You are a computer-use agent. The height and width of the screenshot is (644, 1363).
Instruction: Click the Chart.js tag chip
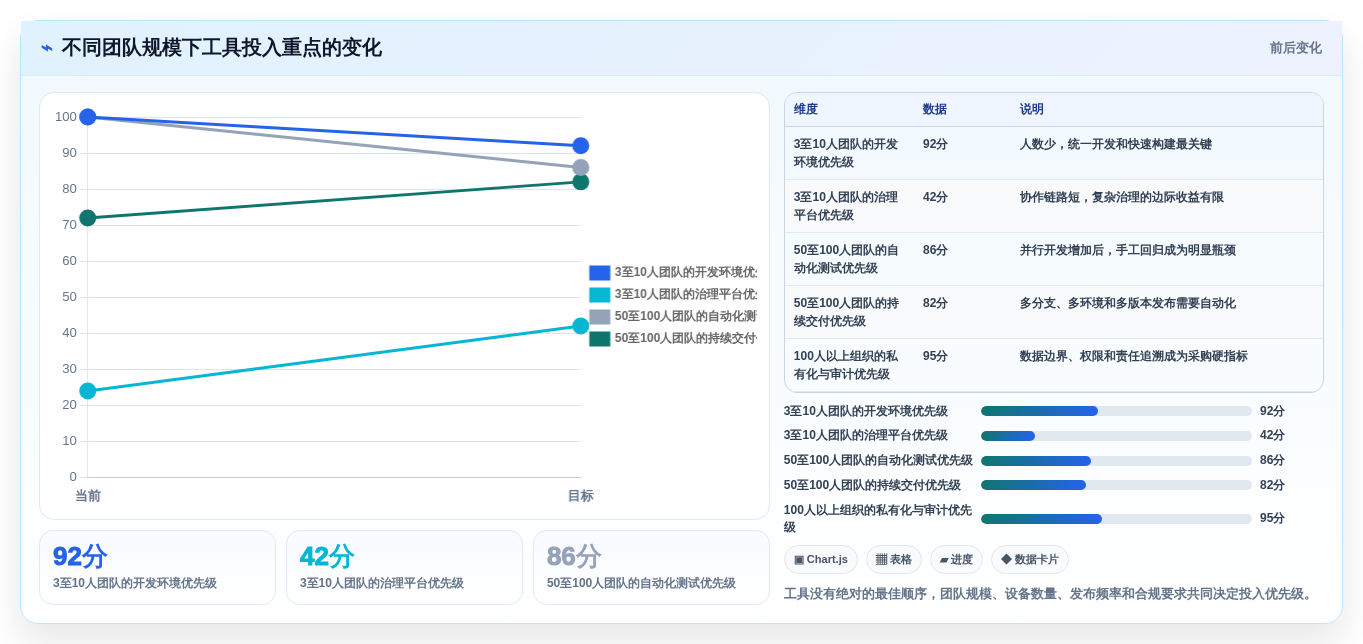point(820,560)
